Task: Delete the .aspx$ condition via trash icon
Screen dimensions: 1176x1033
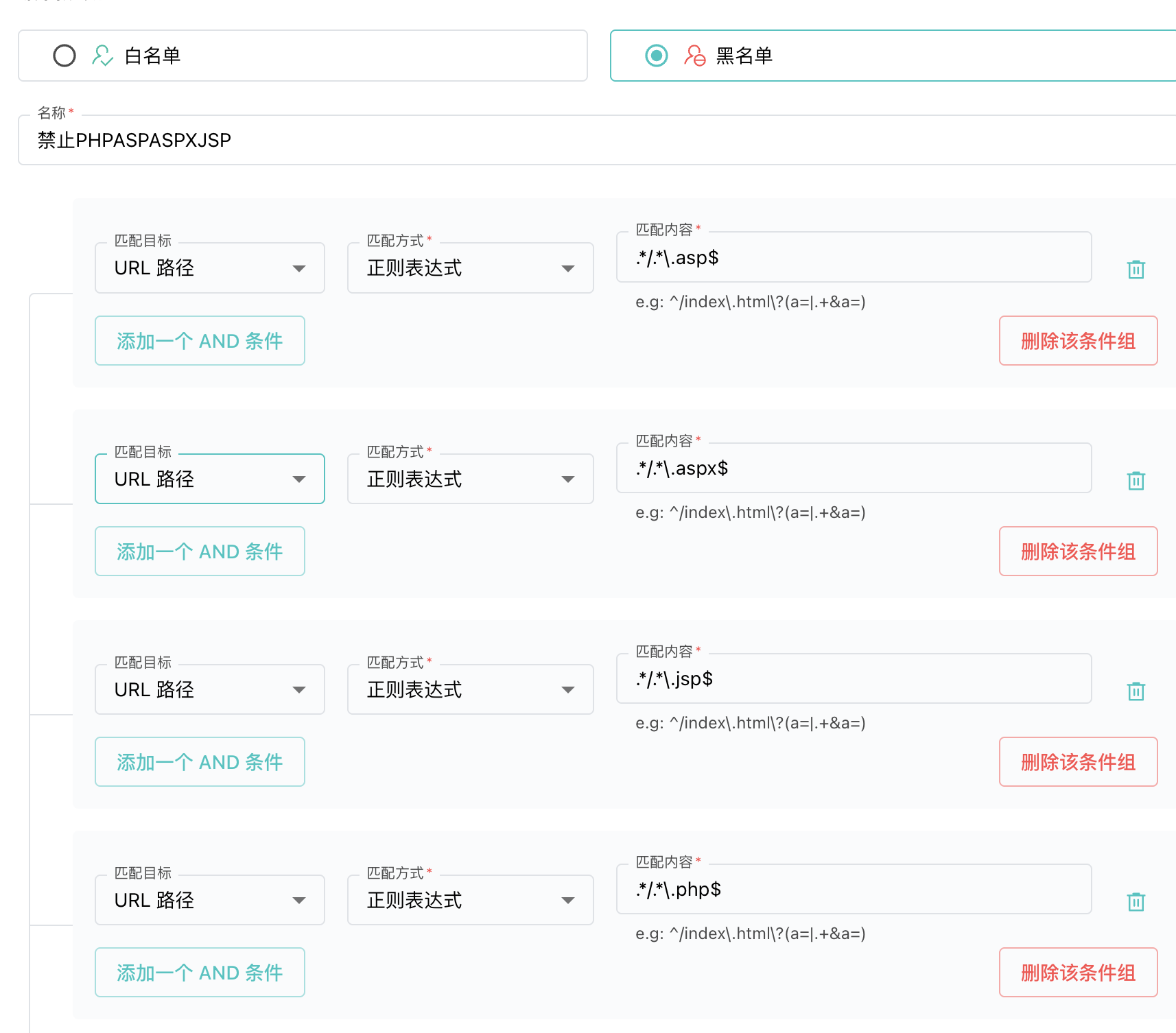Action: tap(1136, 480)
